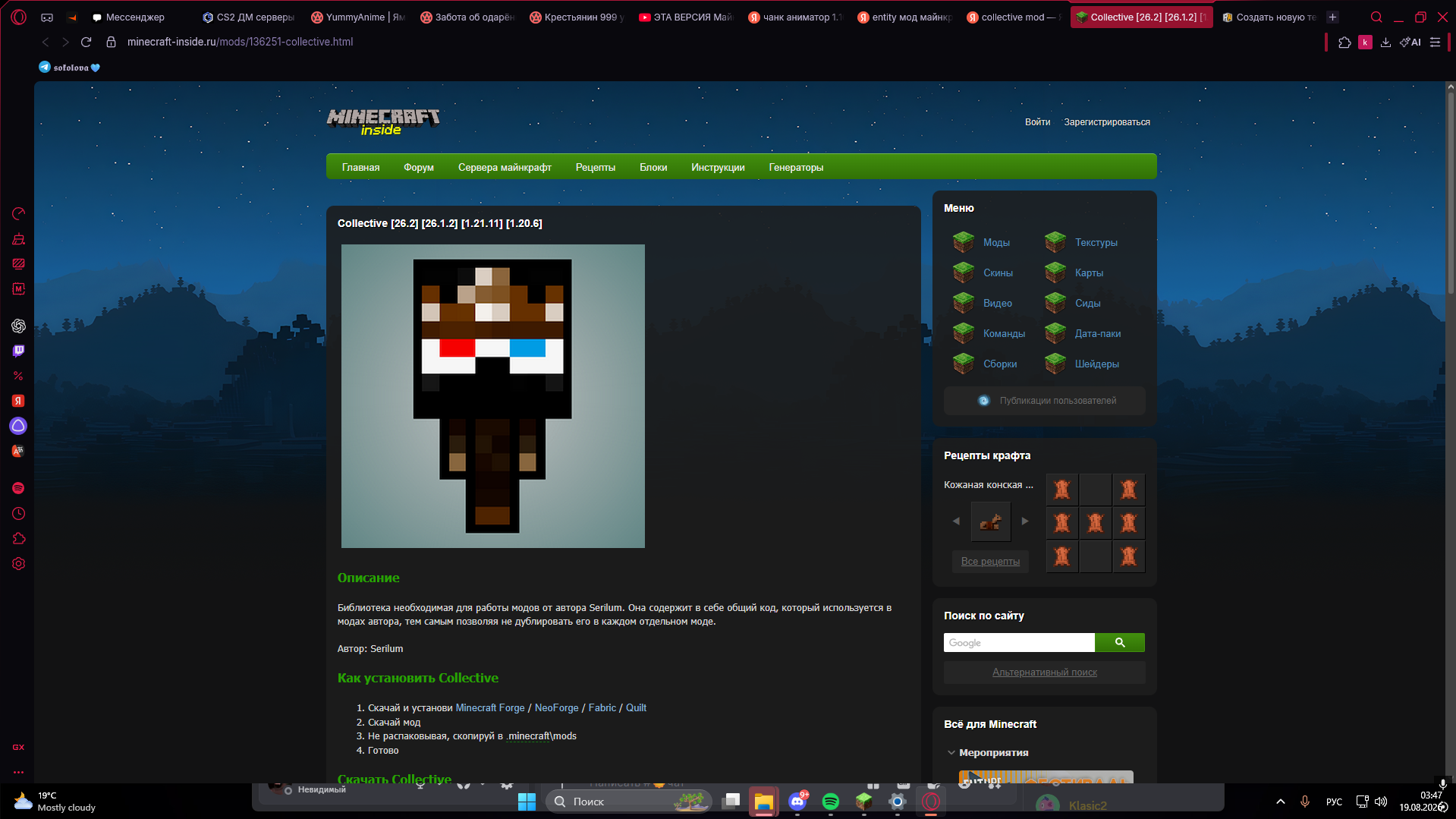The width and height of the screenshot is (1456, 819).
Task: Open Сервера майнкрафт in navigation bar
Action: click(x=505, y=167)
